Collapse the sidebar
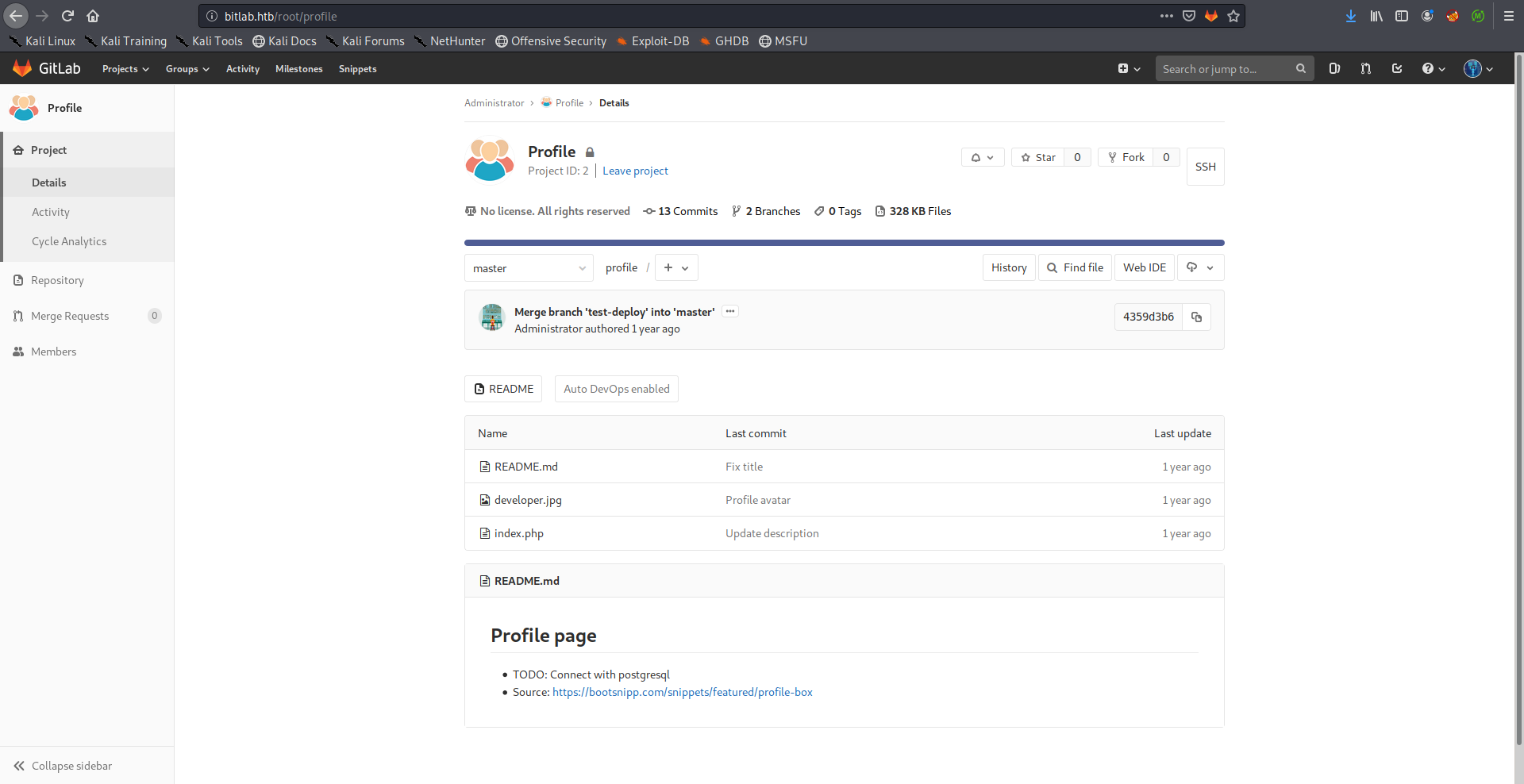The image size is (1524, 784). (63, 766)
